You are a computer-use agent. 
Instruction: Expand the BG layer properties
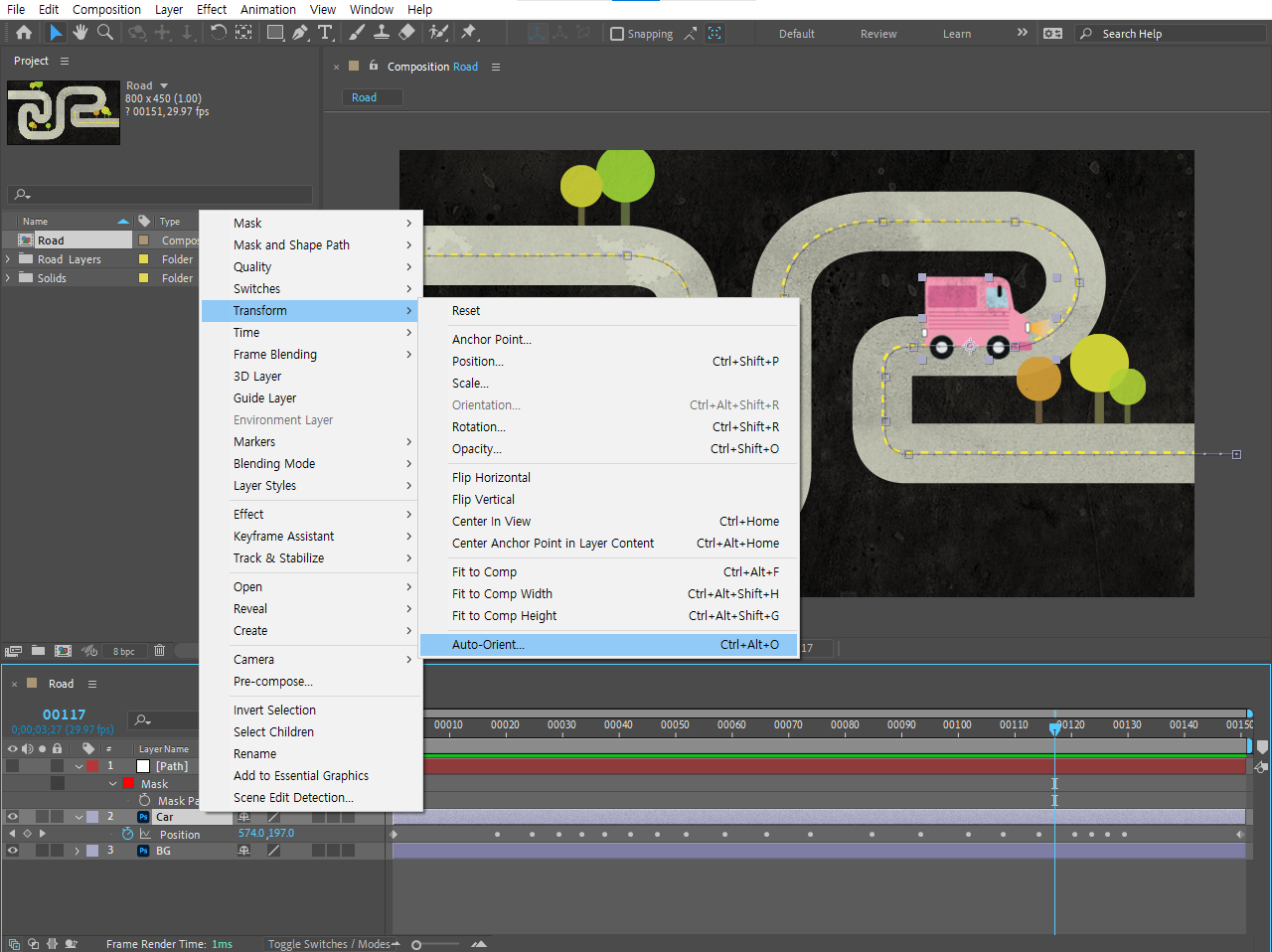pyautogui.click(x=78, y=851)
